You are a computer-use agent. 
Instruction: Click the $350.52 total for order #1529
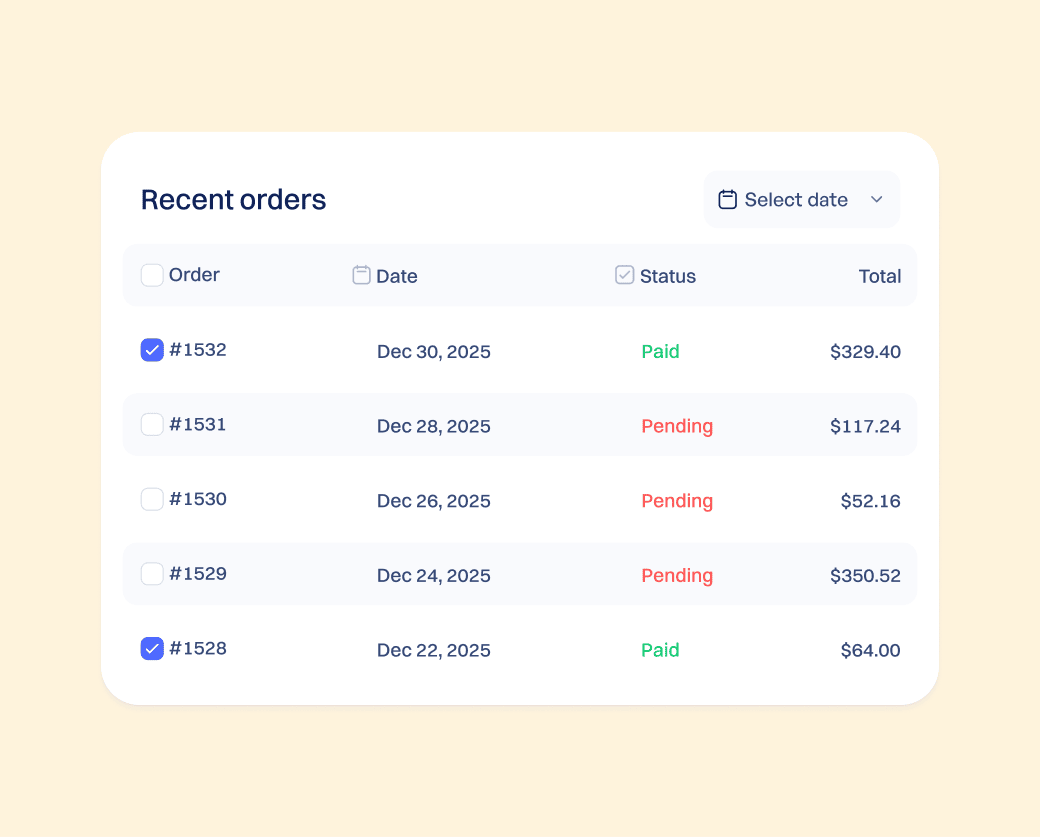(866, 575)
